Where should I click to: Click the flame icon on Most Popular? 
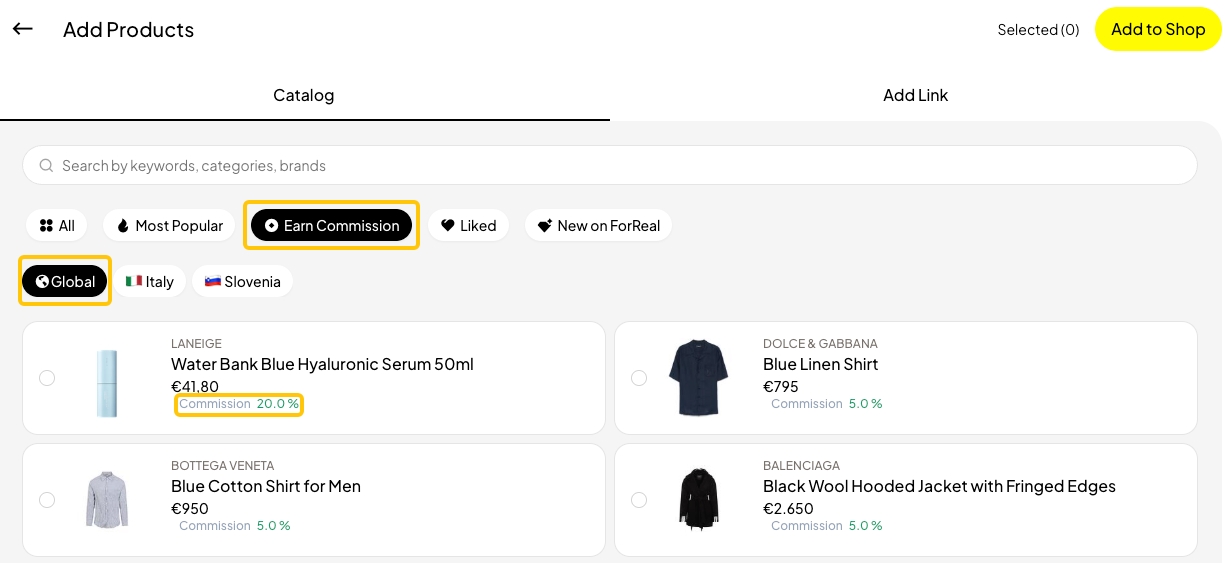click(x=123, y=226)
